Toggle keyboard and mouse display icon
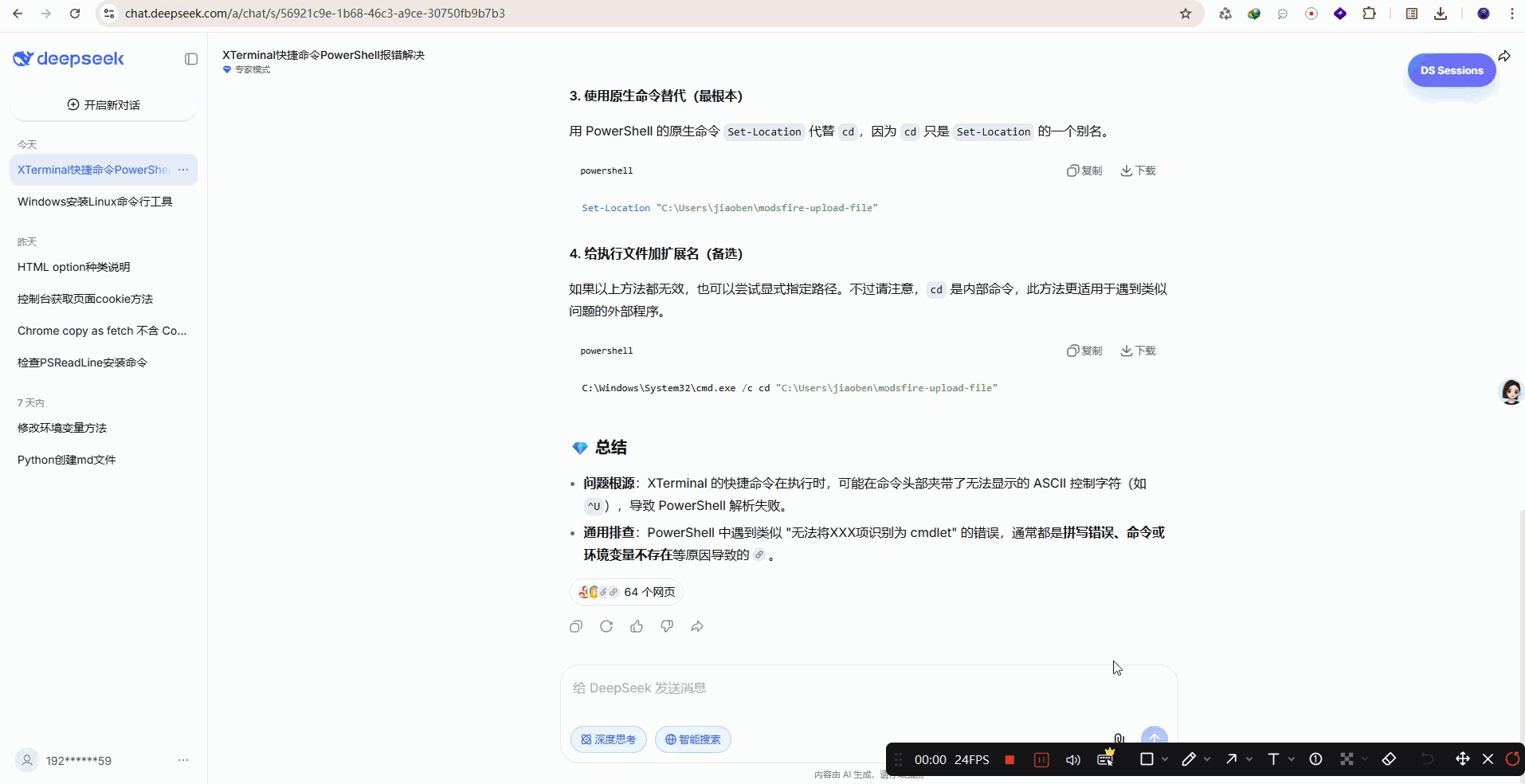 (1105, 759)
